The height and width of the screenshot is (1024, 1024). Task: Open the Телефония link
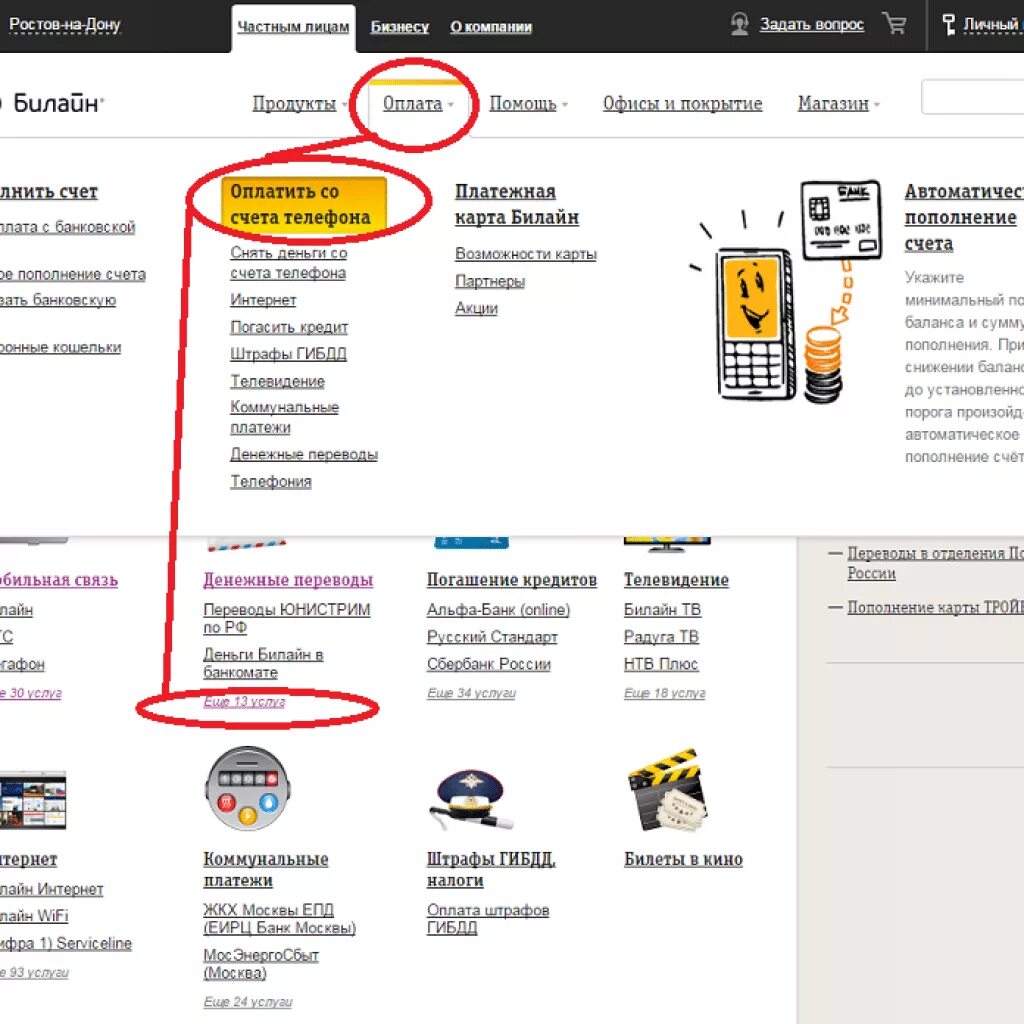coord(270,481)
